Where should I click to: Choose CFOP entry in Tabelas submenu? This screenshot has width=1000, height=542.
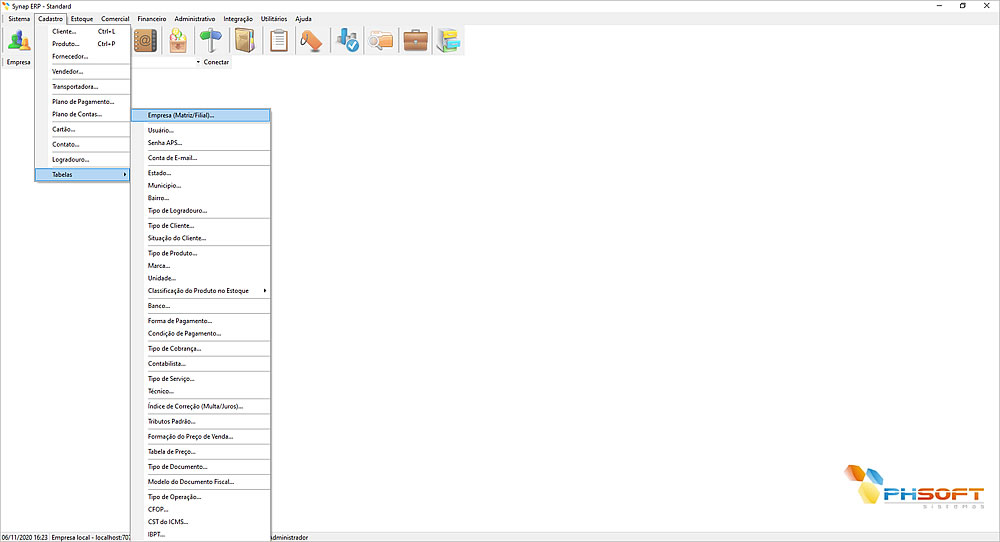[158, 509]
